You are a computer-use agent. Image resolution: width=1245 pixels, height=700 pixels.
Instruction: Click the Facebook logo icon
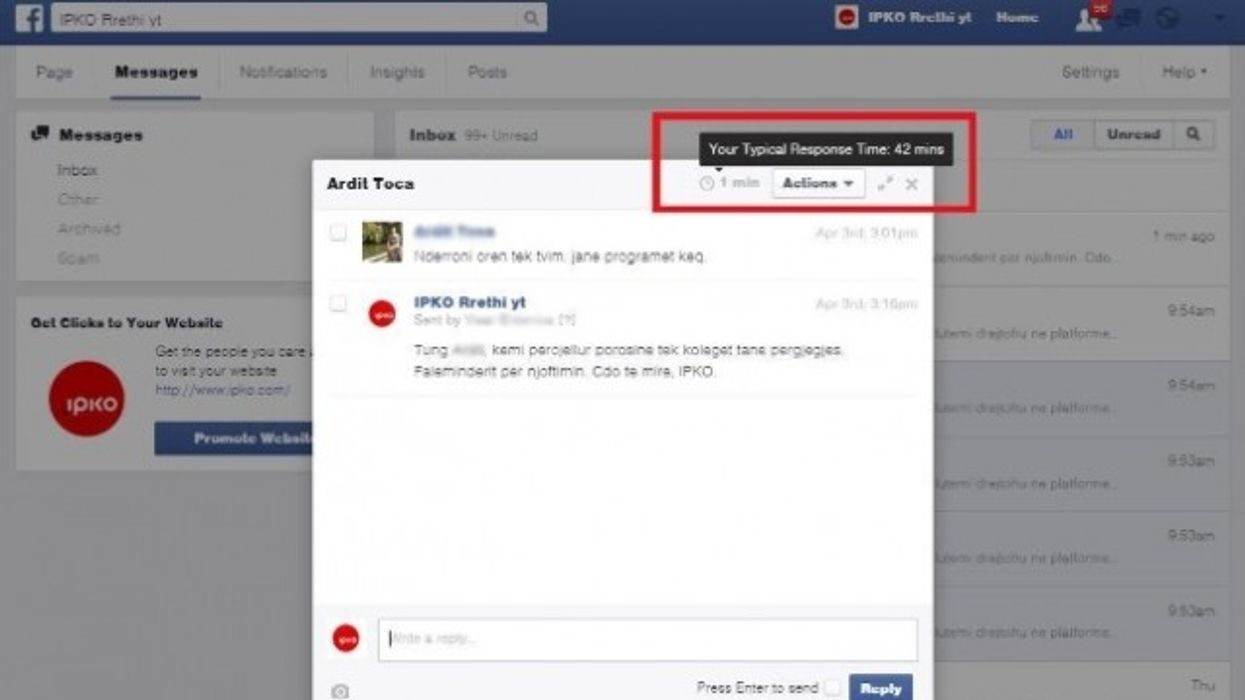point(28,18)
